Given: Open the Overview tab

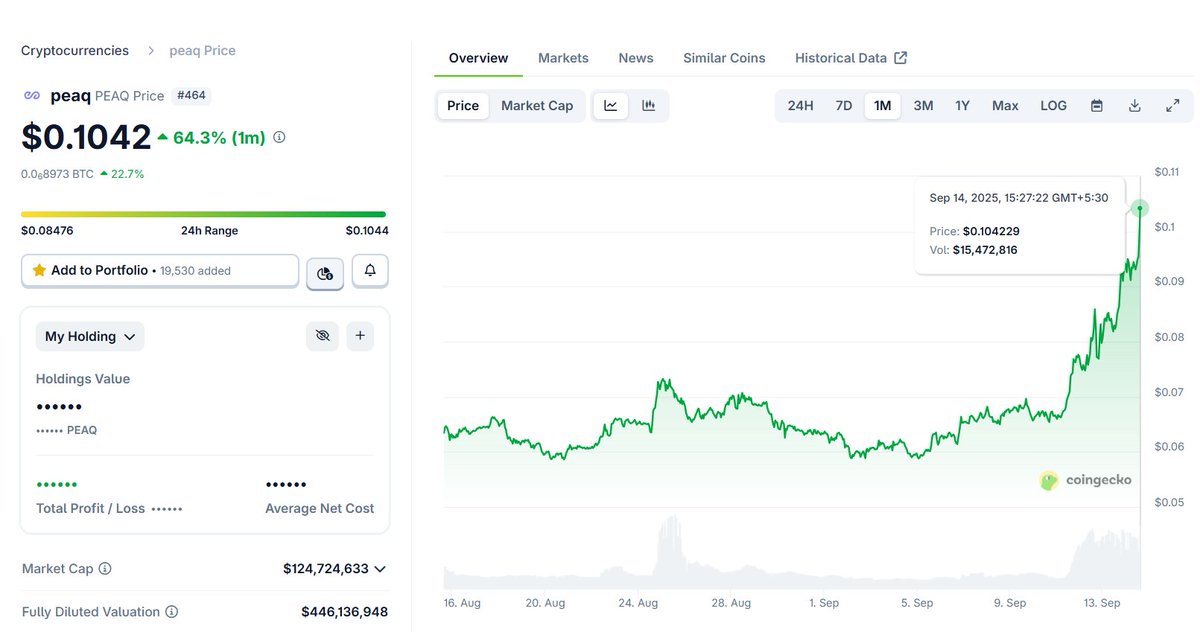Looking at the screenshot, I should click(x=478, y=58).
